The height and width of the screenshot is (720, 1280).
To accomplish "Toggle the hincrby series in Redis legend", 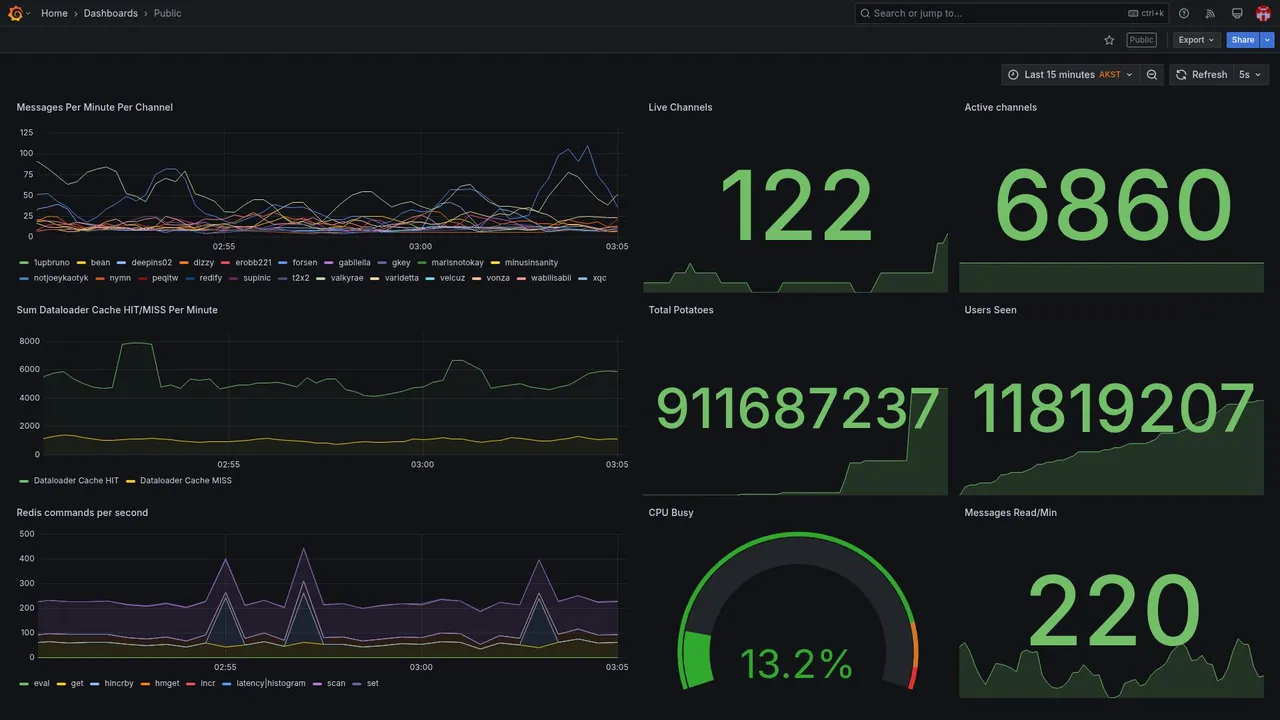I will (x=111, y=684).
